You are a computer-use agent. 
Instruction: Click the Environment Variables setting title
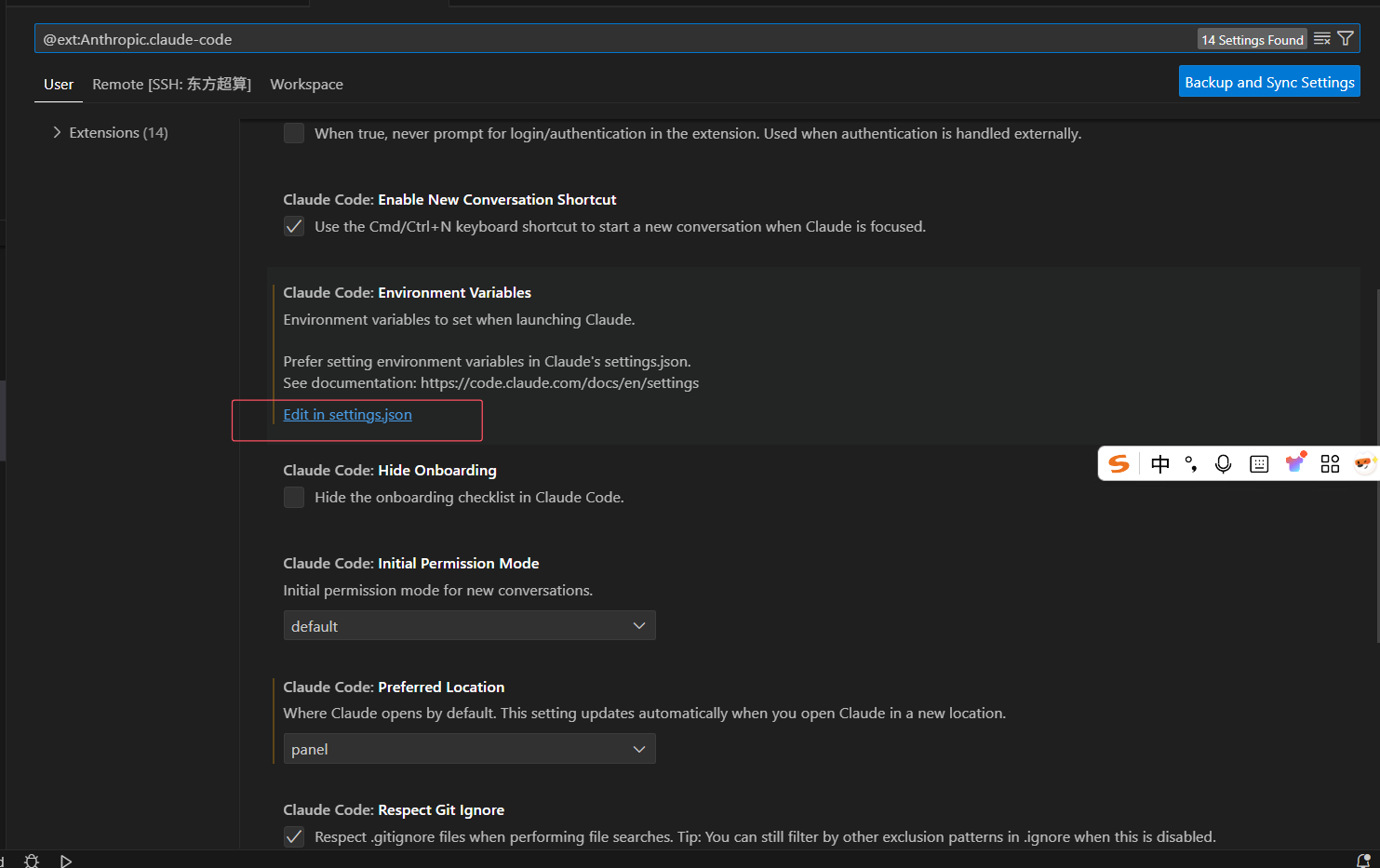[408, 292]
